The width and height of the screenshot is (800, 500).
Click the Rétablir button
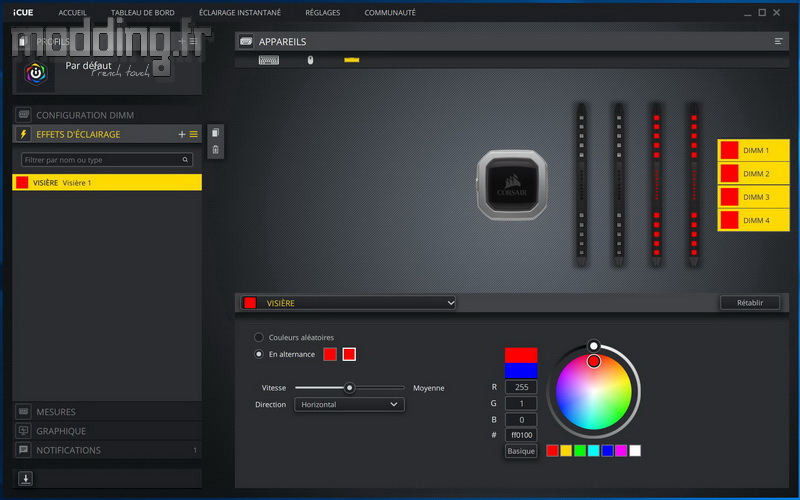tap(750, 303)
